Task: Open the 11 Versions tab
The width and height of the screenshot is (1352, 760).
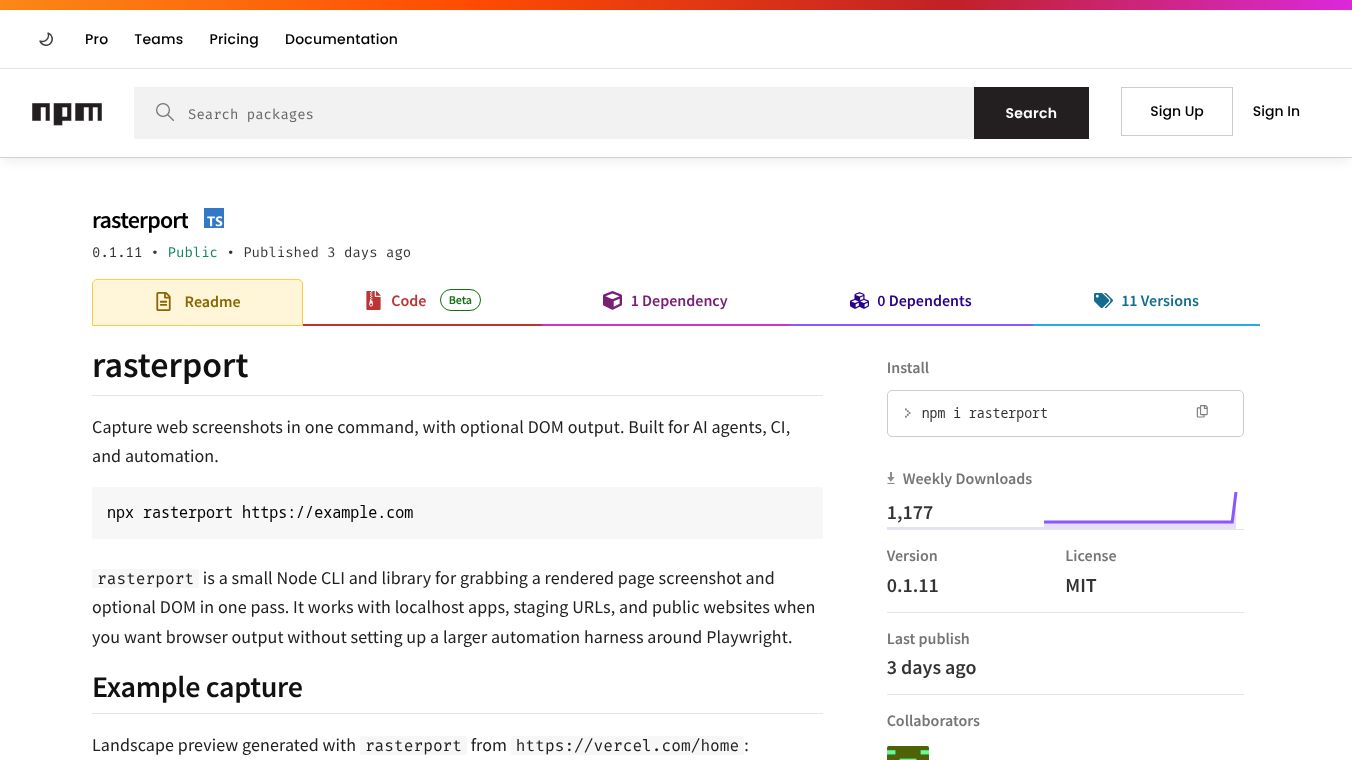Action: (x=1159, y=300)
